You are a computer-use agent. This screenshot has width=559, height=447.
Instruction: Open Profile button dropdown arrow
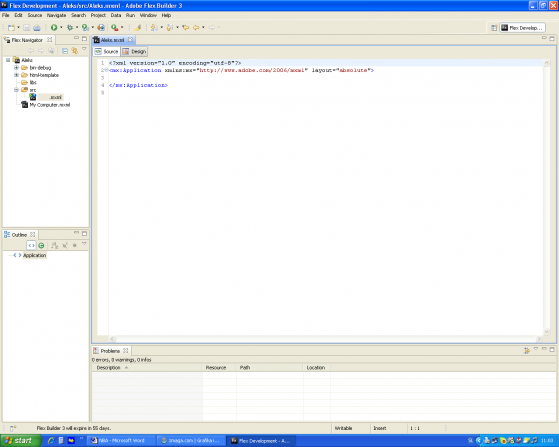point(93,27)
